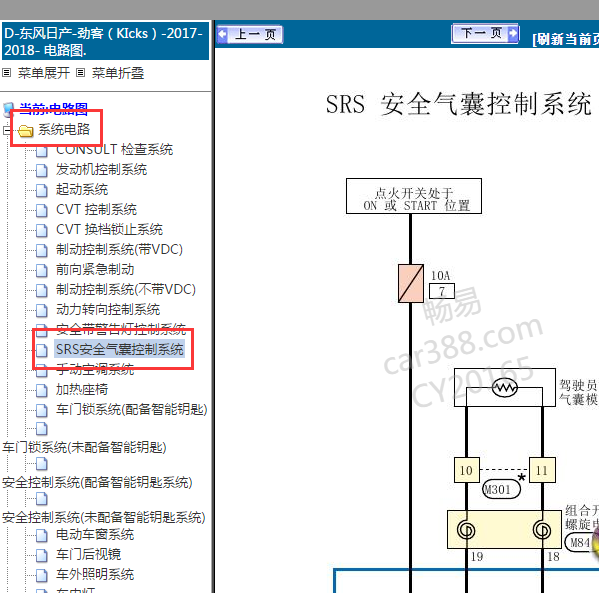Click page icon beside 制动控制系统(不带VDC)

pyautogui.click(x=42, y=290)
